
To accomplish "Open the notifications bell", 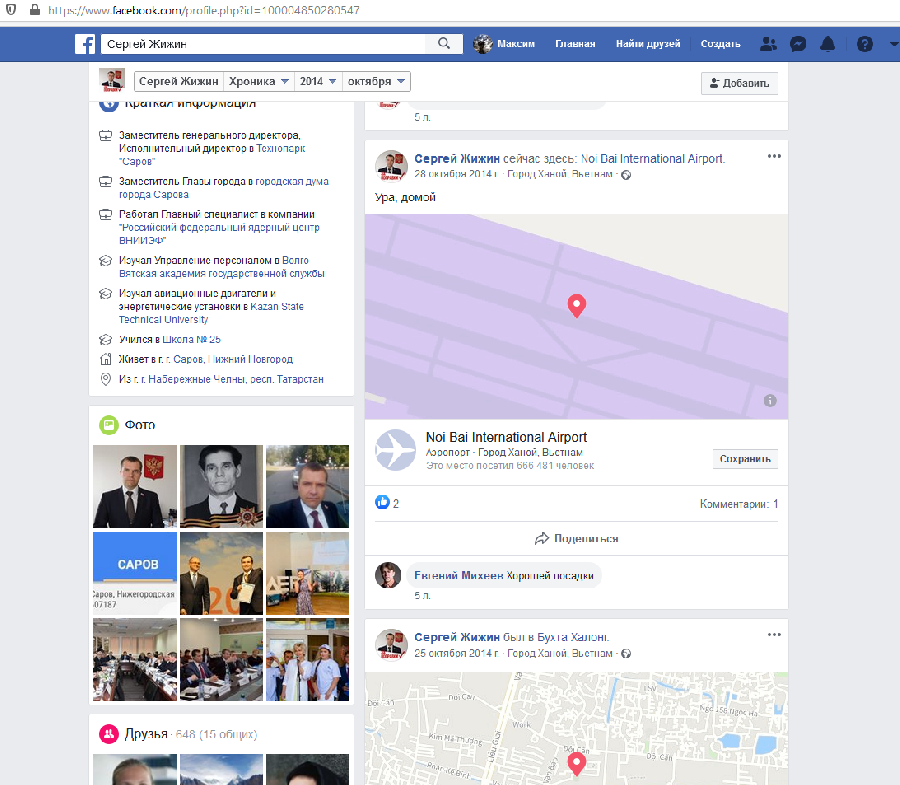I will point(828,44).
